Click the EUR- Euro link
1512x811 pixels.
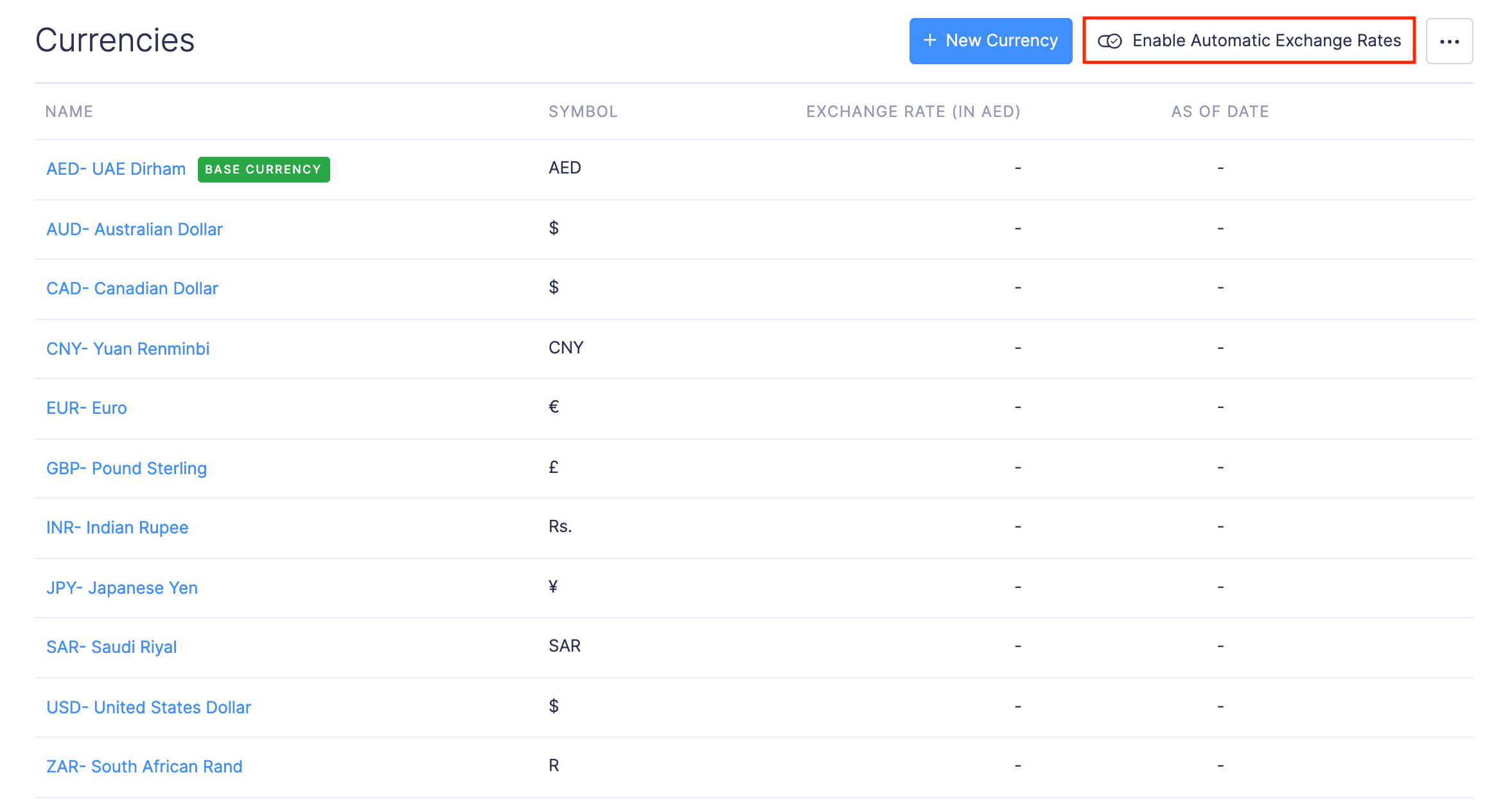click(87, 408)
